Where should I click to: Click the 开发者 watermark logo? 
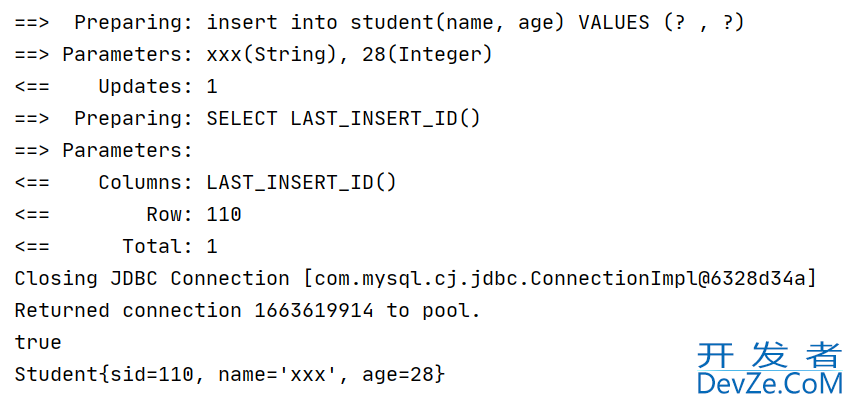click(x=770, y=355)
